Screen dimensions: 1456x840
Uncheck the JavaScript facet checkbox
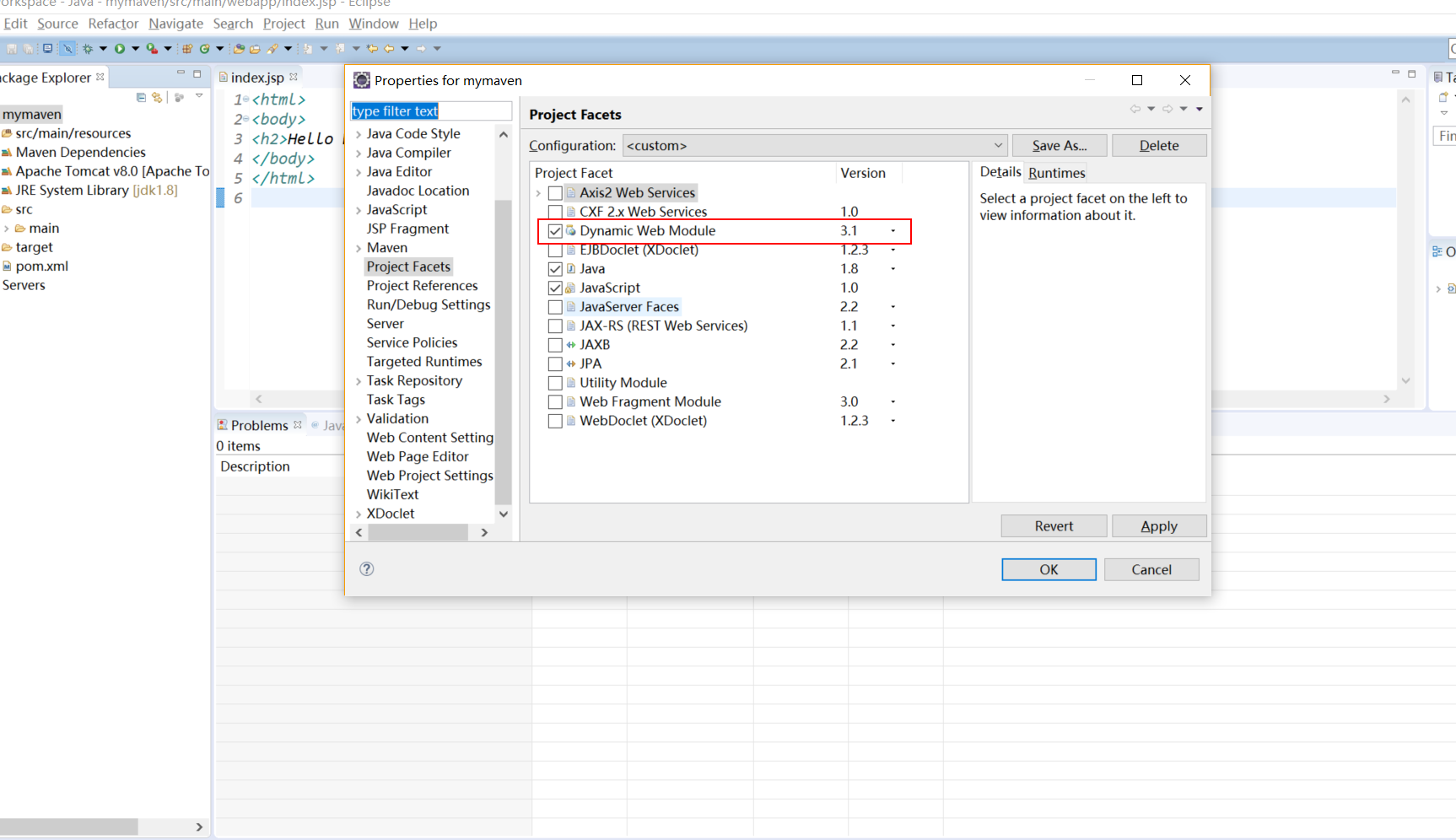click(x=555, y=288)
